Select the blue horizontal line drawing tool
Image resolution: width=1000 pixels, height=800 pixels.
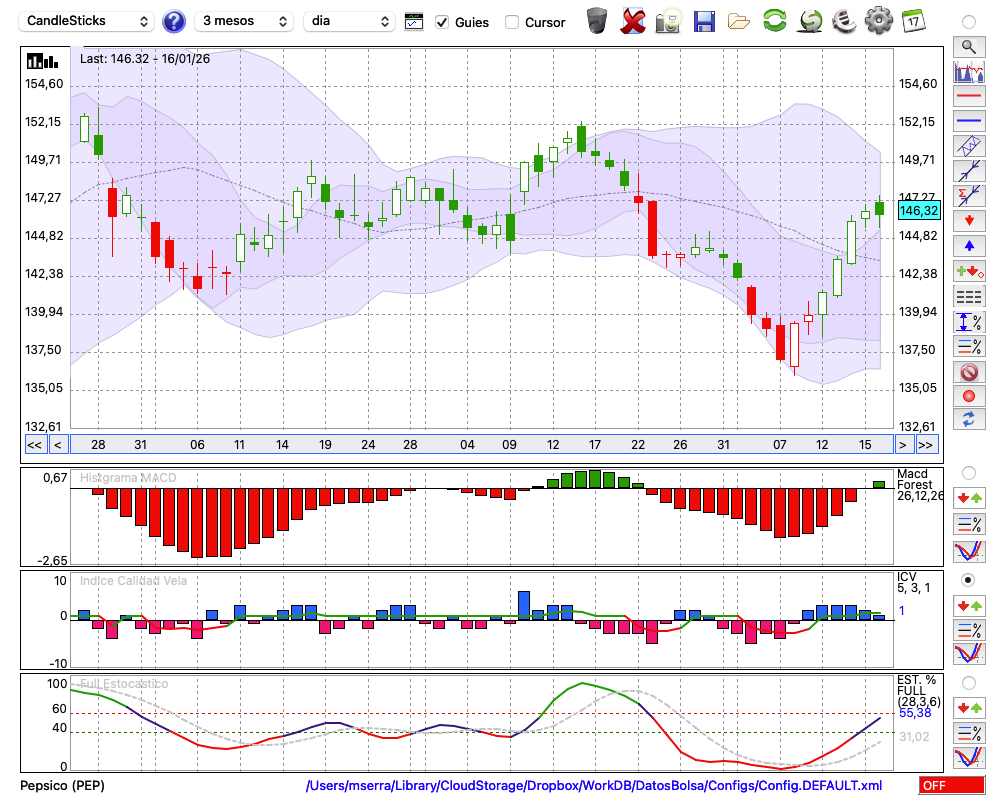[x=968, y=121]
